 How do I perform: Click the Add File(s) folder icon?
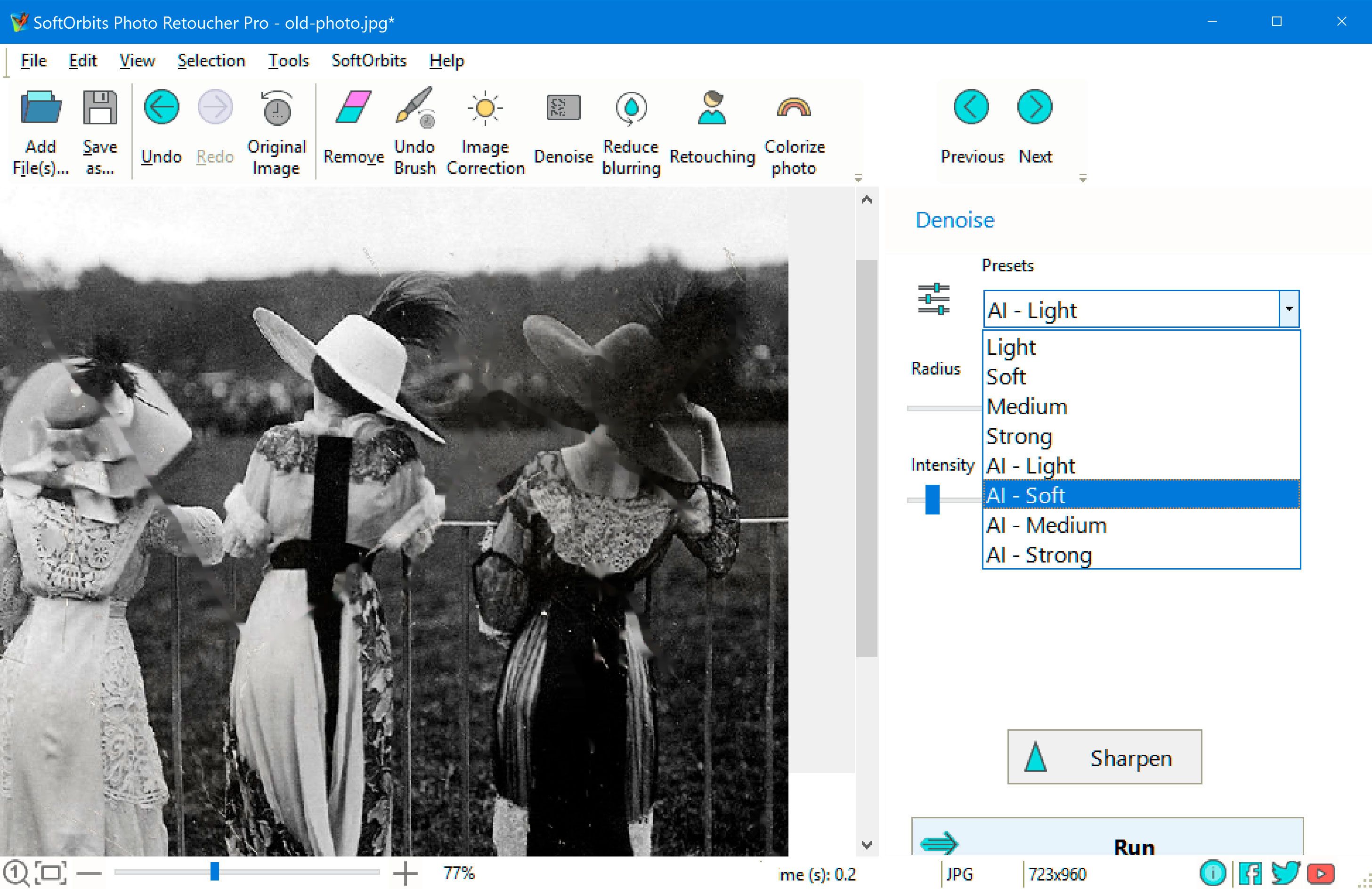pyautogui.click(x=41, y=107)
